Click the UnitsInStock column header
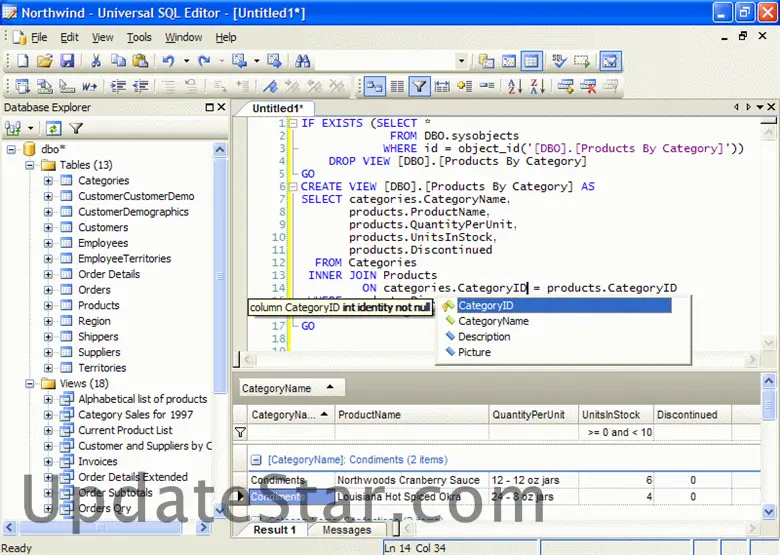The width and height of the screenshot is (780, 555). click(616, 415)
